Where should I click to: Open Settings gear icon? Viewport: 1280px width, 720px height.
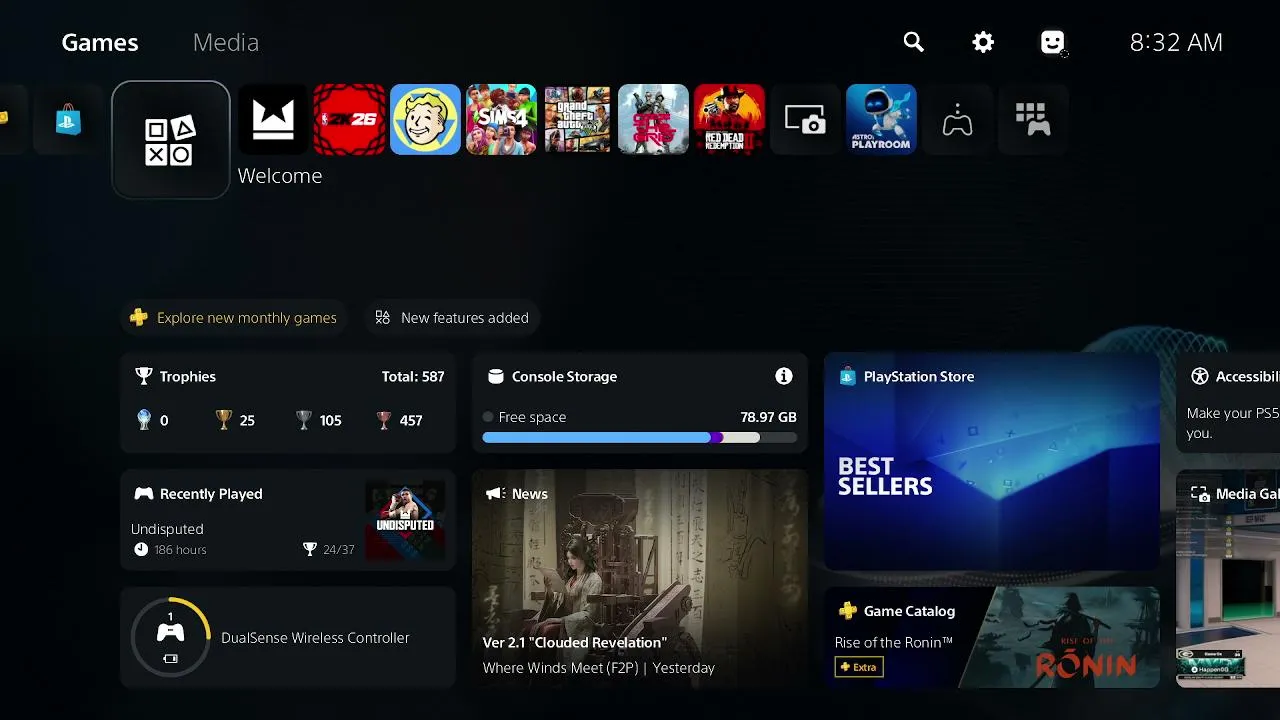pos(983,42)
